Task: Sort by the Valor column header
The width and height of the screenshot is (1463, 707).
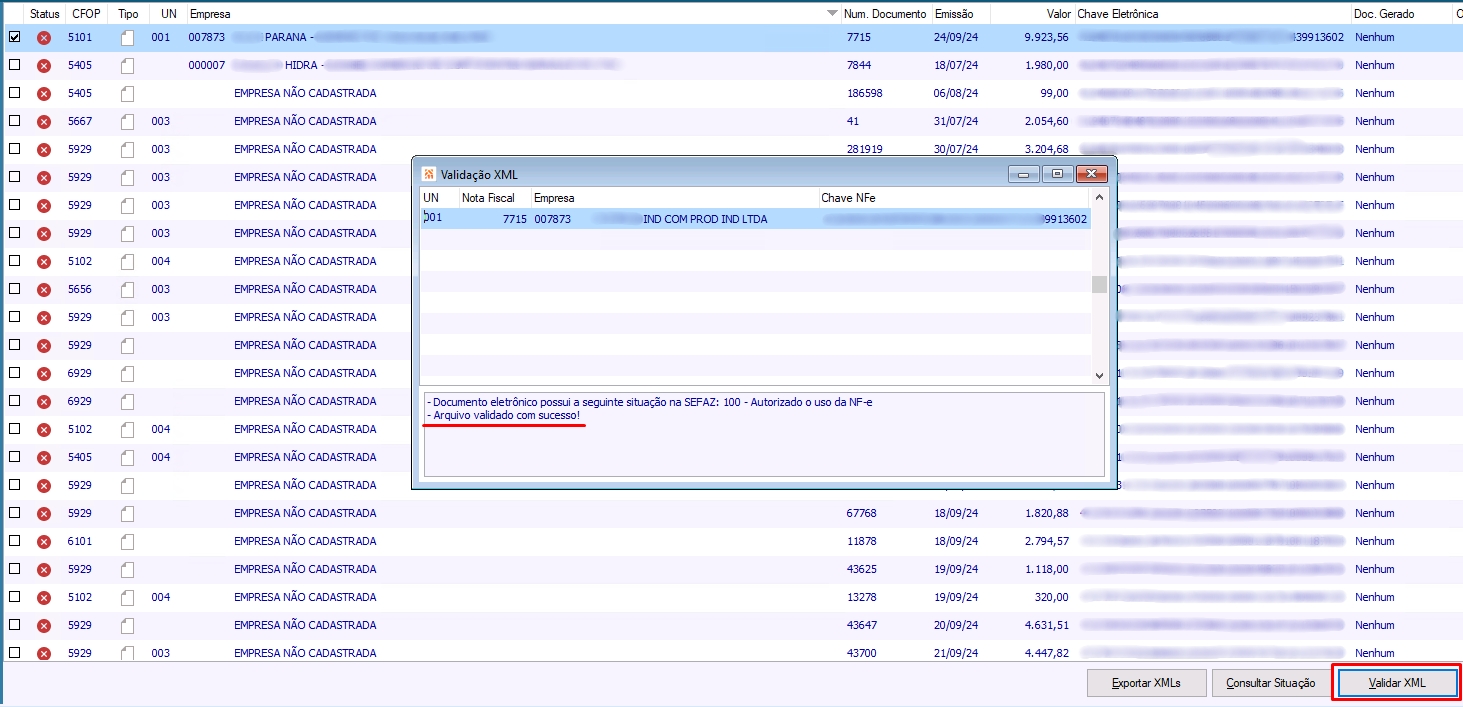Action: click(x=1031, y=15)
